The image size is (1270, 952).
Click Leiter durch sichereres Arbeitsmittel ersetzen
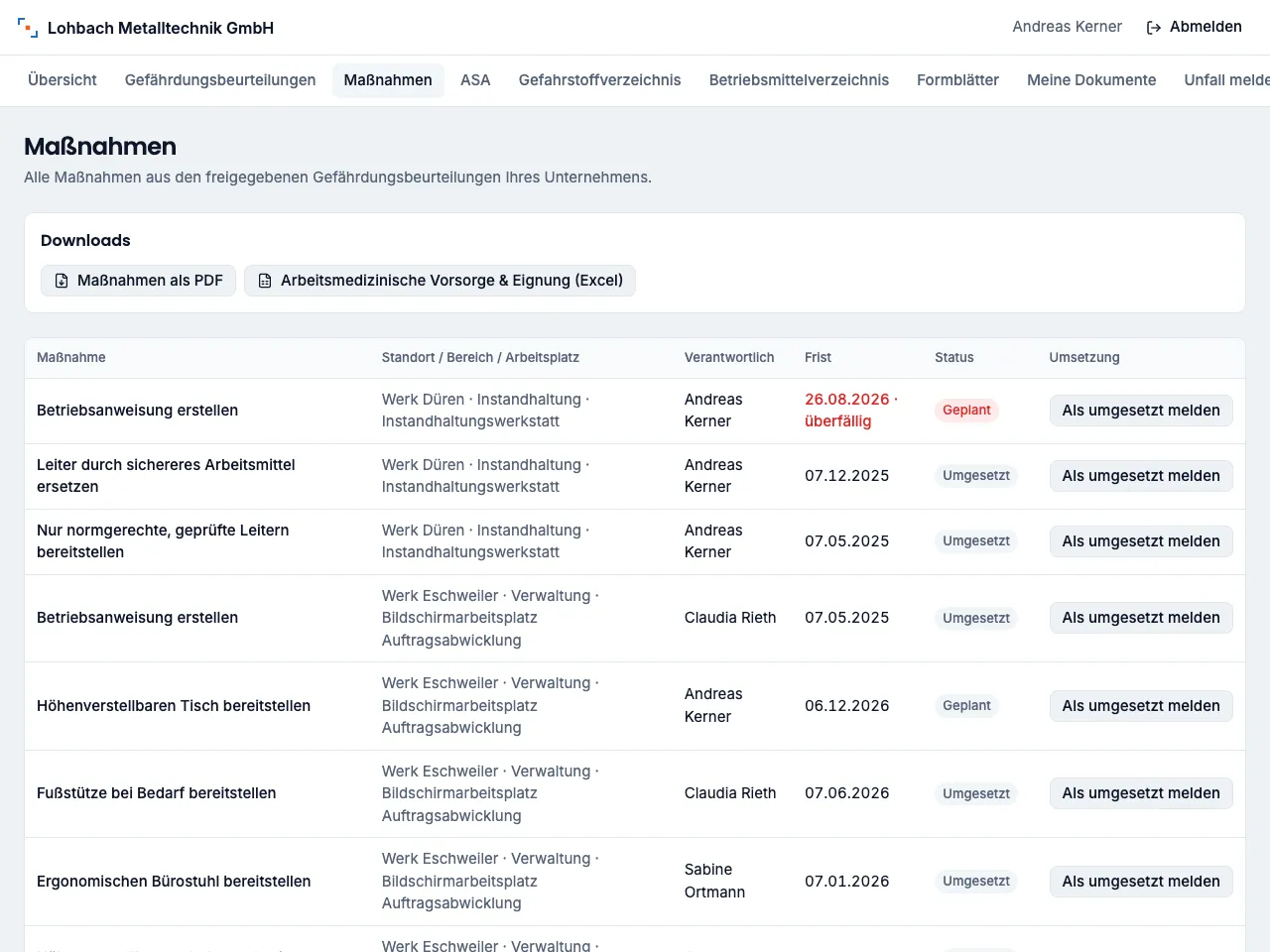(166, 476)
